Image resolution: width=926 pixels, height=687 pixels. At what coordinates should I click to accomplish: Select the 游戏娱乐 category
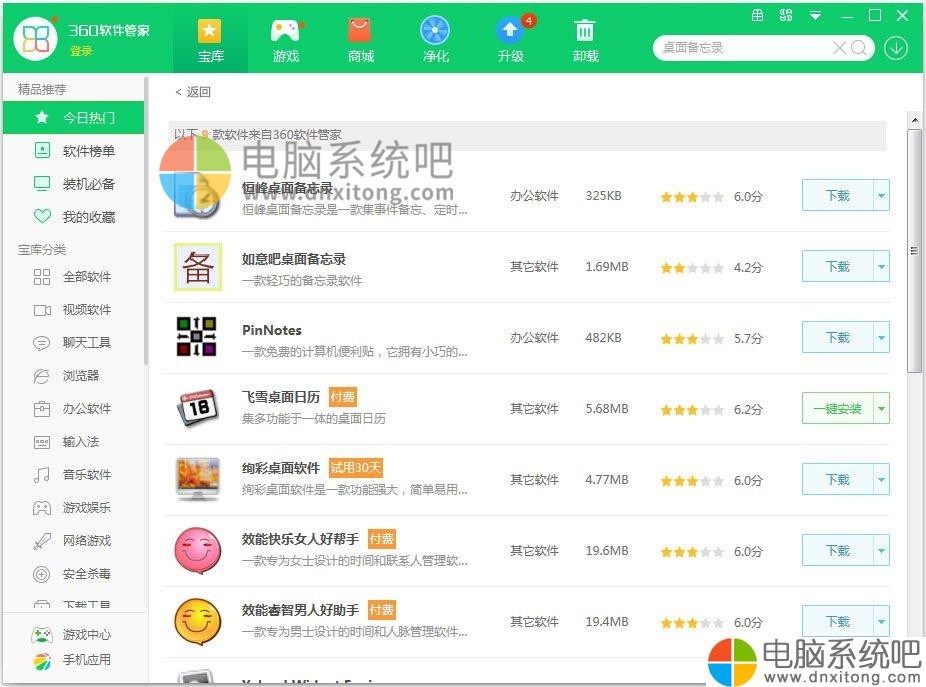pyautogui.click(x=73, y=507)
